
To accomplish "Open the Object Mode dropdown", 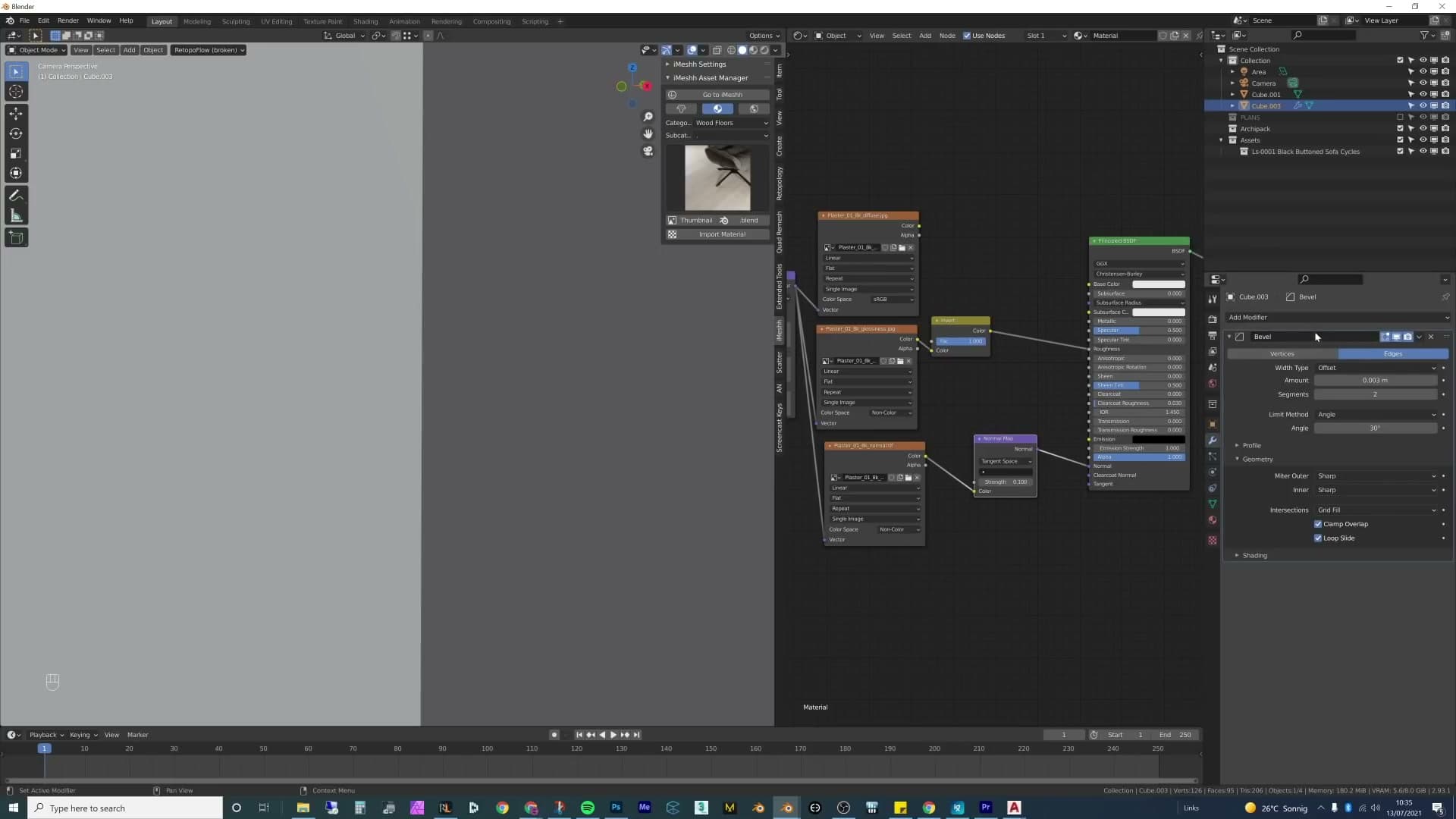I will tap(36, 50).
